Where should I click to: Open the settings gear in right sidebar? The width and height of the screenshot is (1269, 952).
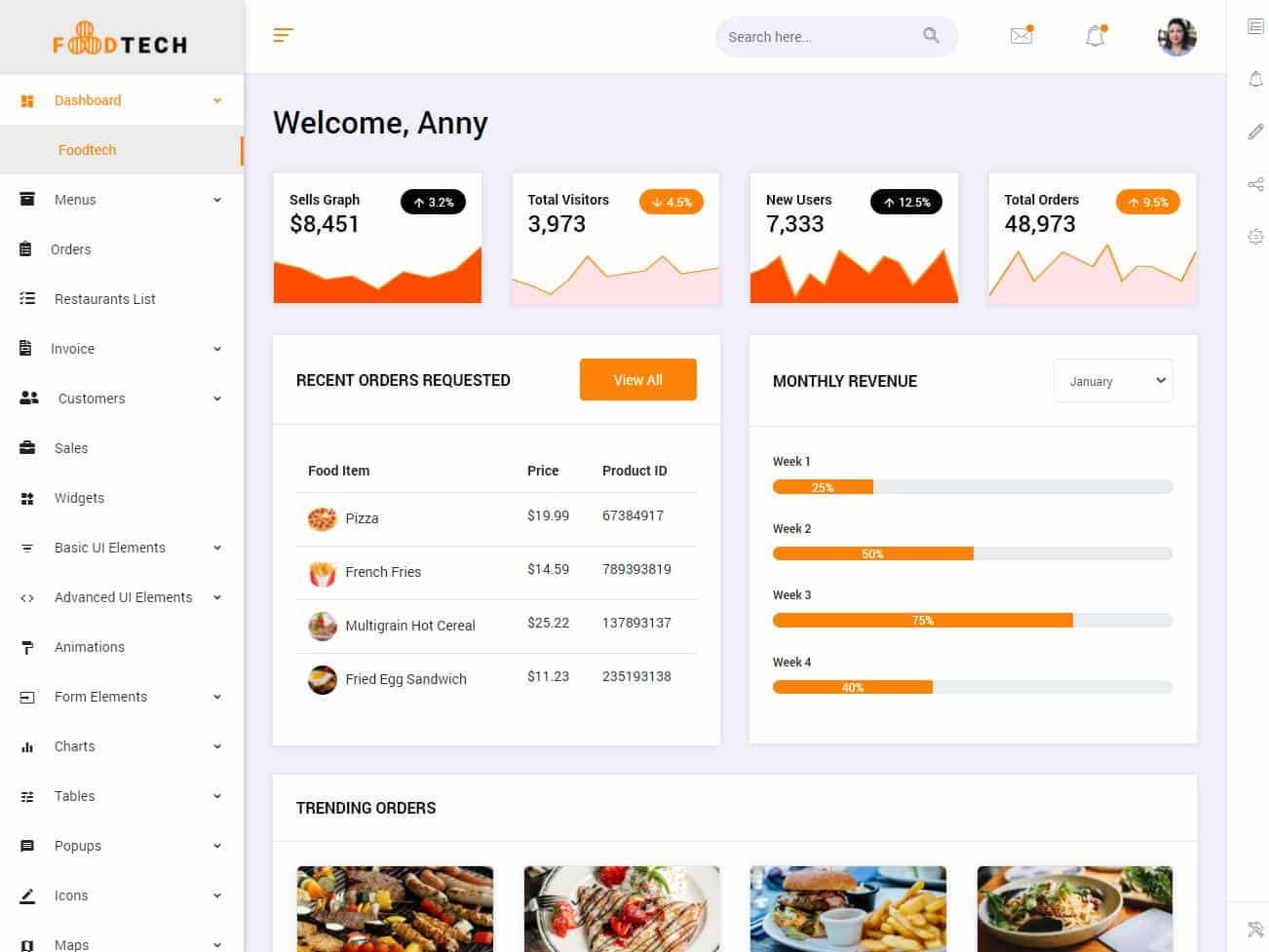coord(1255,237)
